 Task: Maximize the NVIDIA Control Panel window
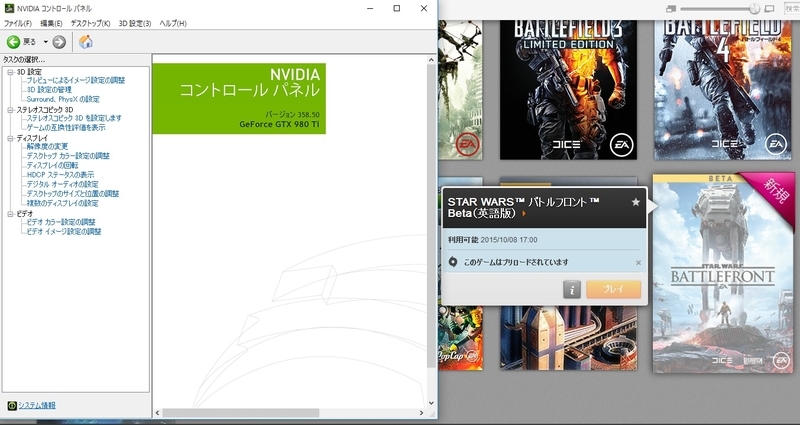pyautogui.click(x=396, y=8)
